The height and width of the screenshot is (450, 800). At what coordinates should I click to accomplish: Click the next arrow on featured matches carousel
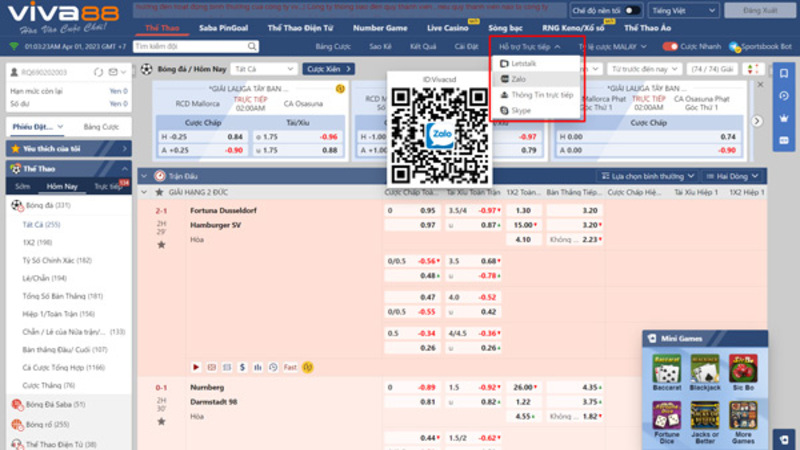pos(757,121)
